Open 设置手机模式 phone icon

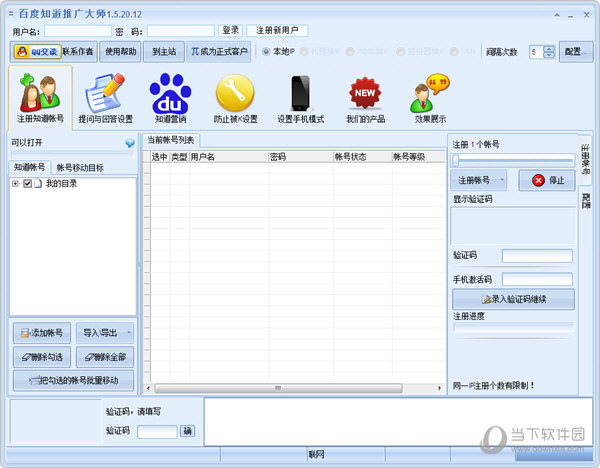coord(300,98)
